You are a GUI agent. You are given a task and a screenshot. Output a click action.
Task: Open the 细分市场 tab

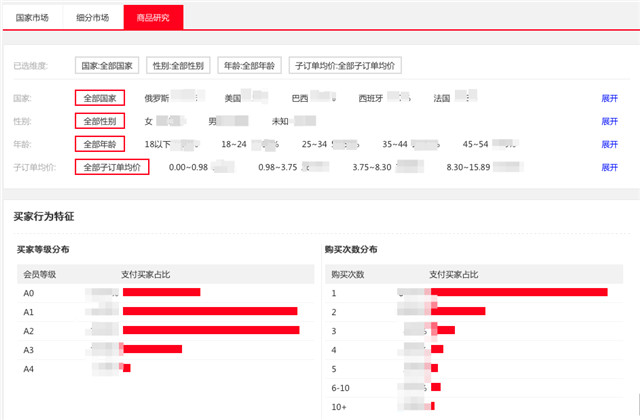(x=93, y=17)
